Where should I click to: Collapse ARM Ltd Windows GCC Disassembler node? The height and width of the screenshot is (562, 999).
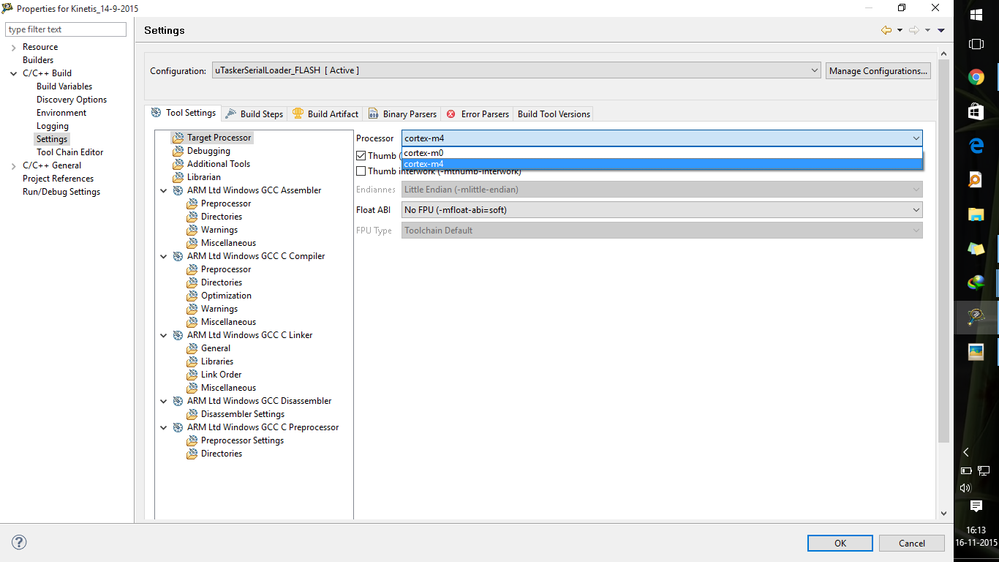(164, 401)
